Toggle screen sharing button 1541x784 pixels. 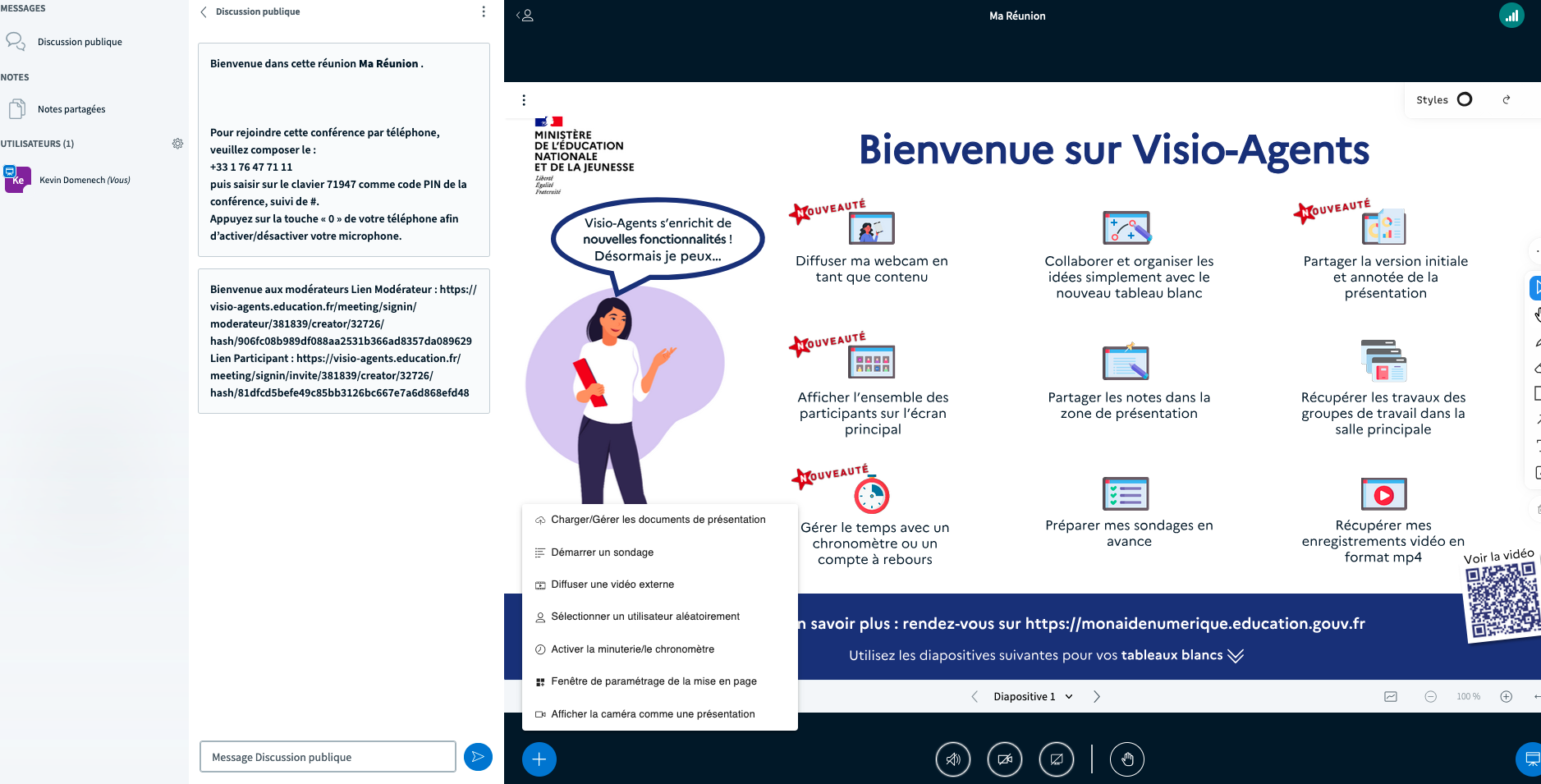tap(1056, 759)
